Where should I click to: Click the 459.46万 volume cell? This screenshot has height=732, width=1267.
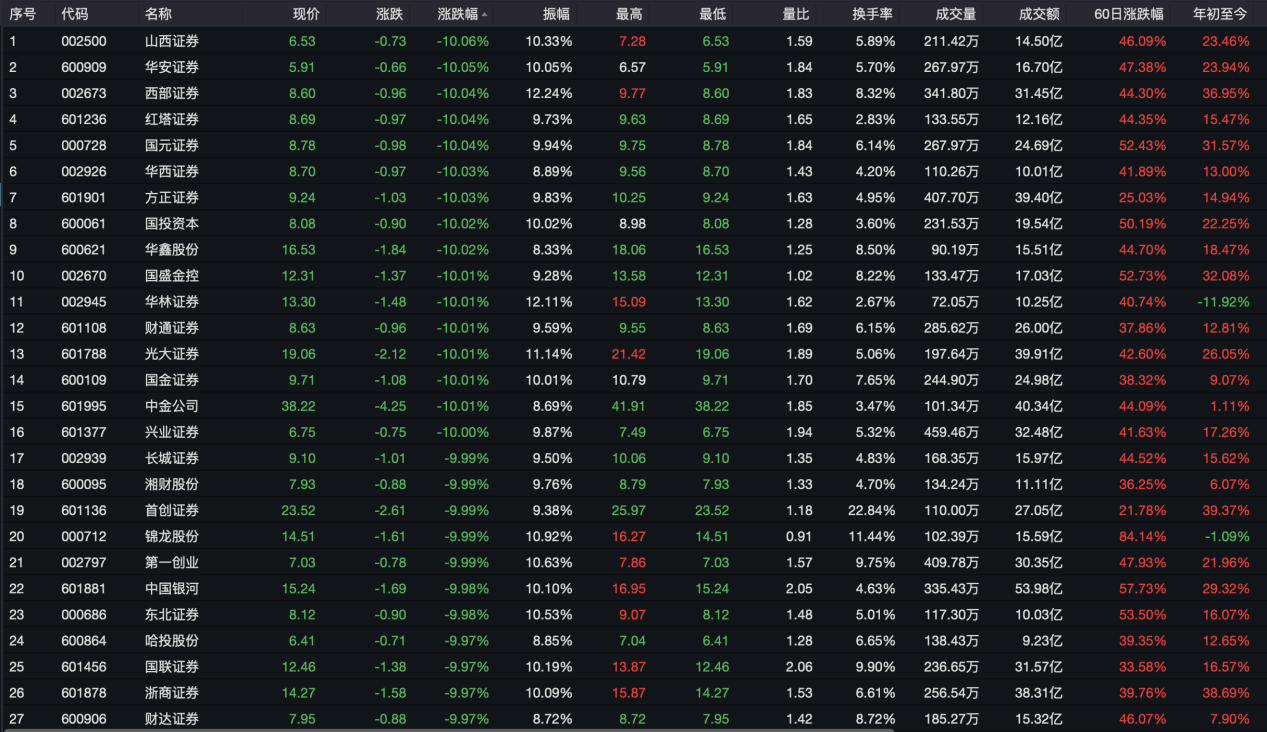pos(952,431)
